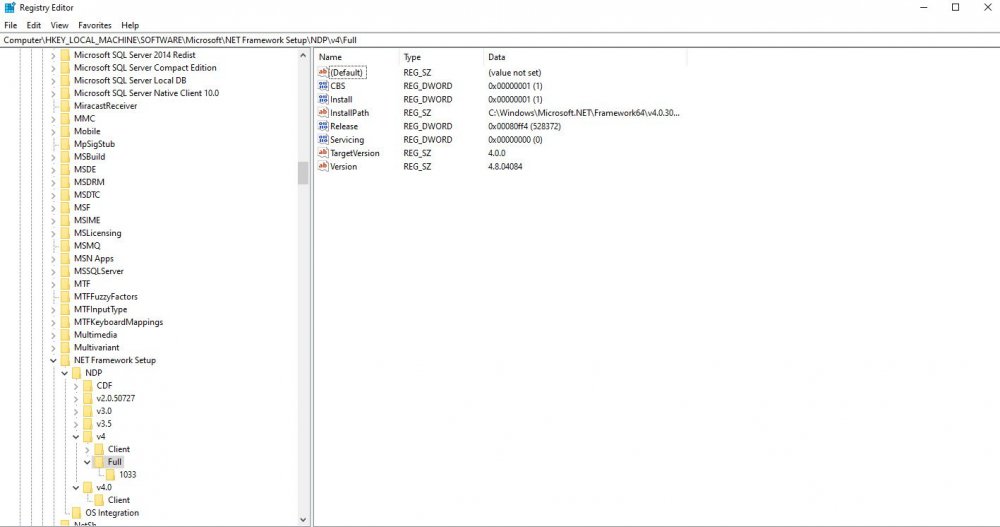Click folder icon of OS Integration key

pos(77,513)
